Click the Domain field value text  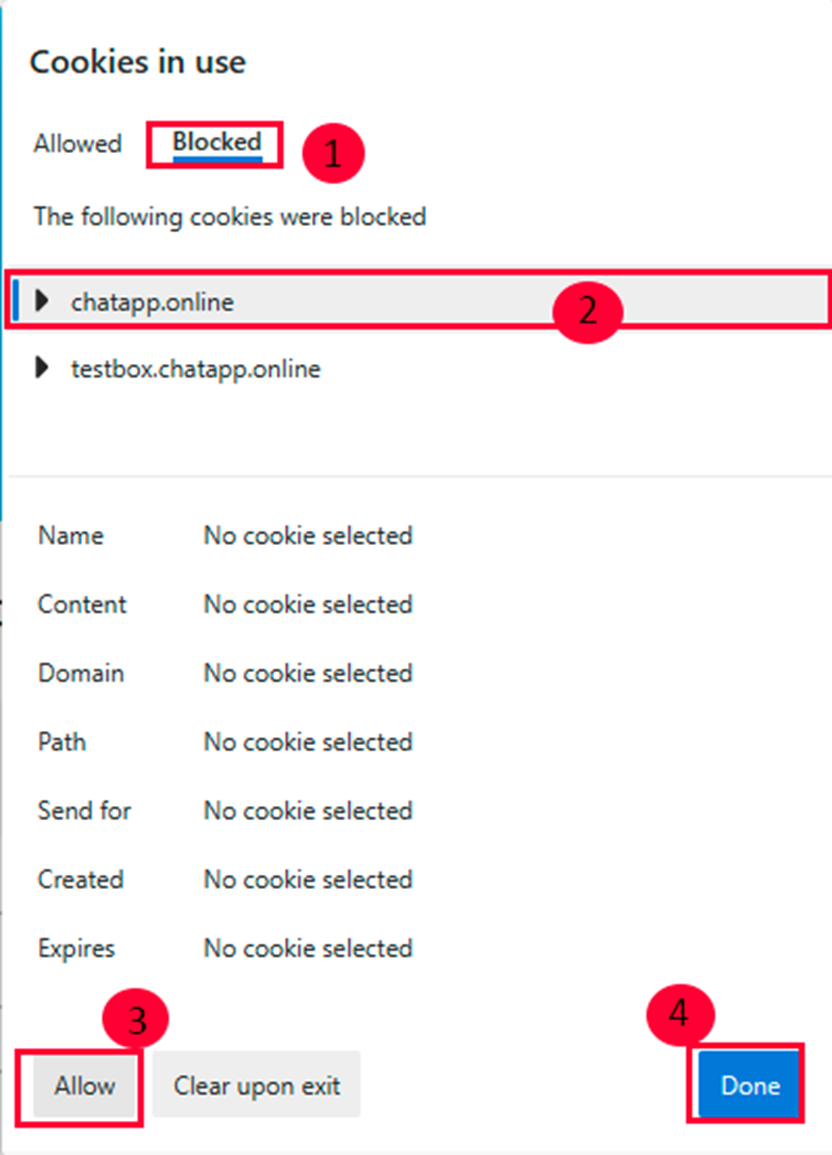308,673
